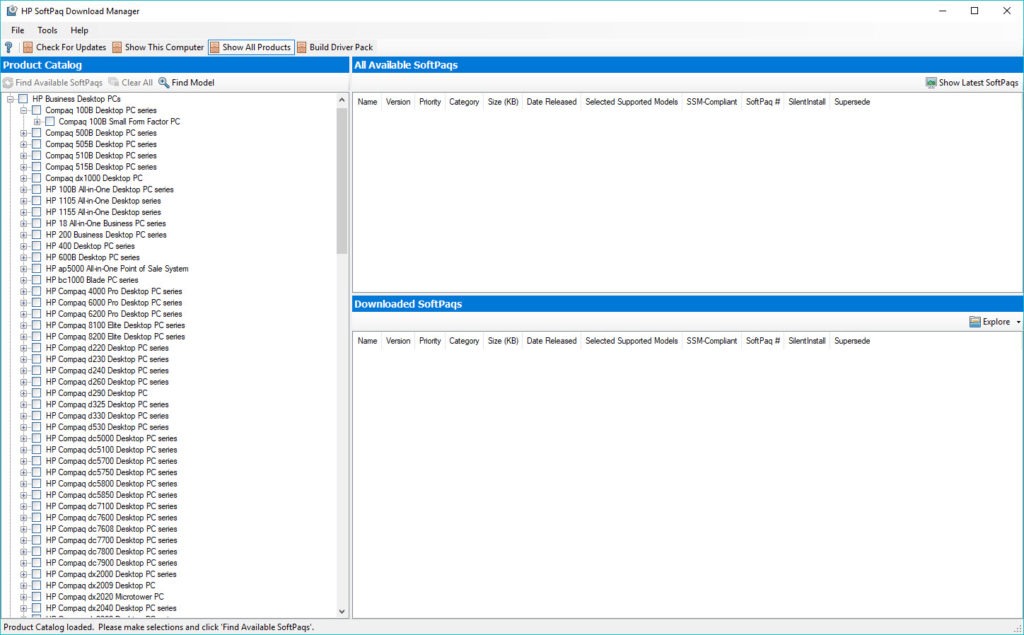This screenshot has height=635, width=1024.
Task: Expand HP Compaq 4000 Pro Desktop PC series
Action: coord(24,291)
